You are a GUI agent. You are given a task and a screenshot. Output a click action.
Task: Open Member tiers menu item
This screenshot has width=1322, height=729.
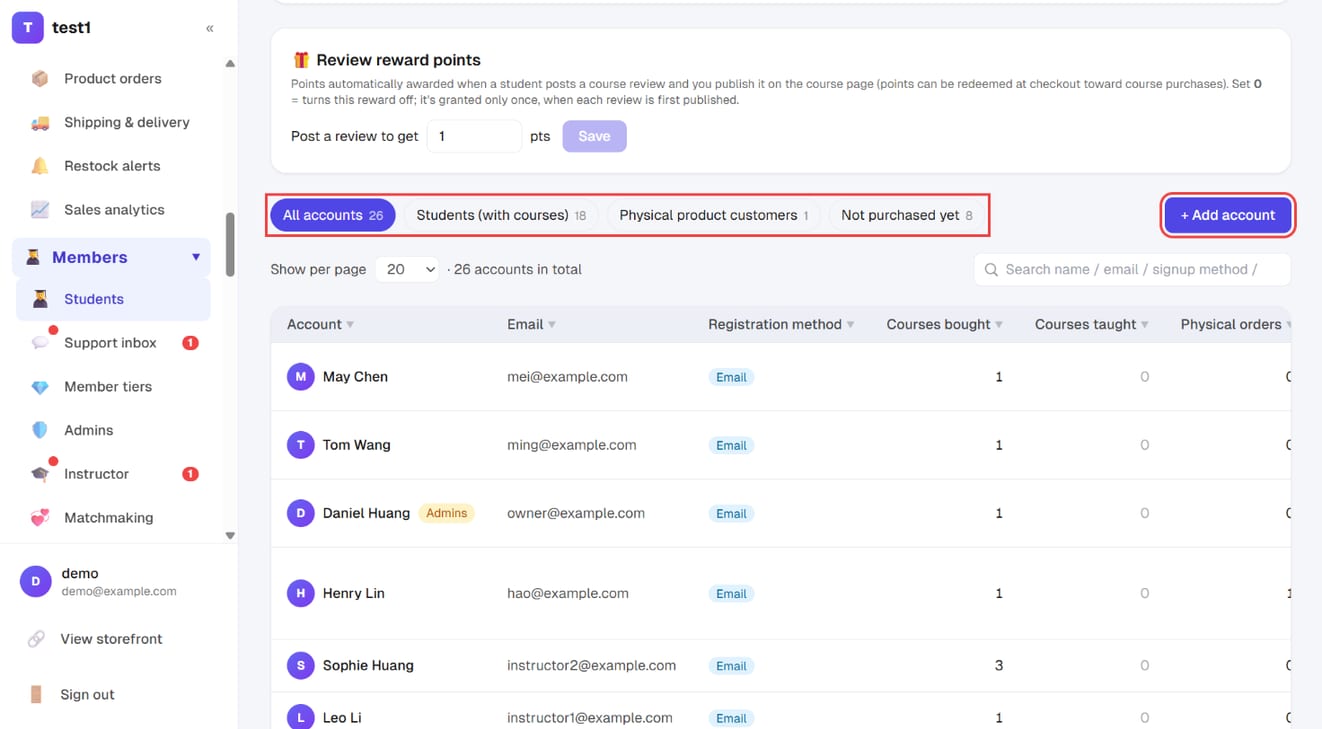(112, 387)
